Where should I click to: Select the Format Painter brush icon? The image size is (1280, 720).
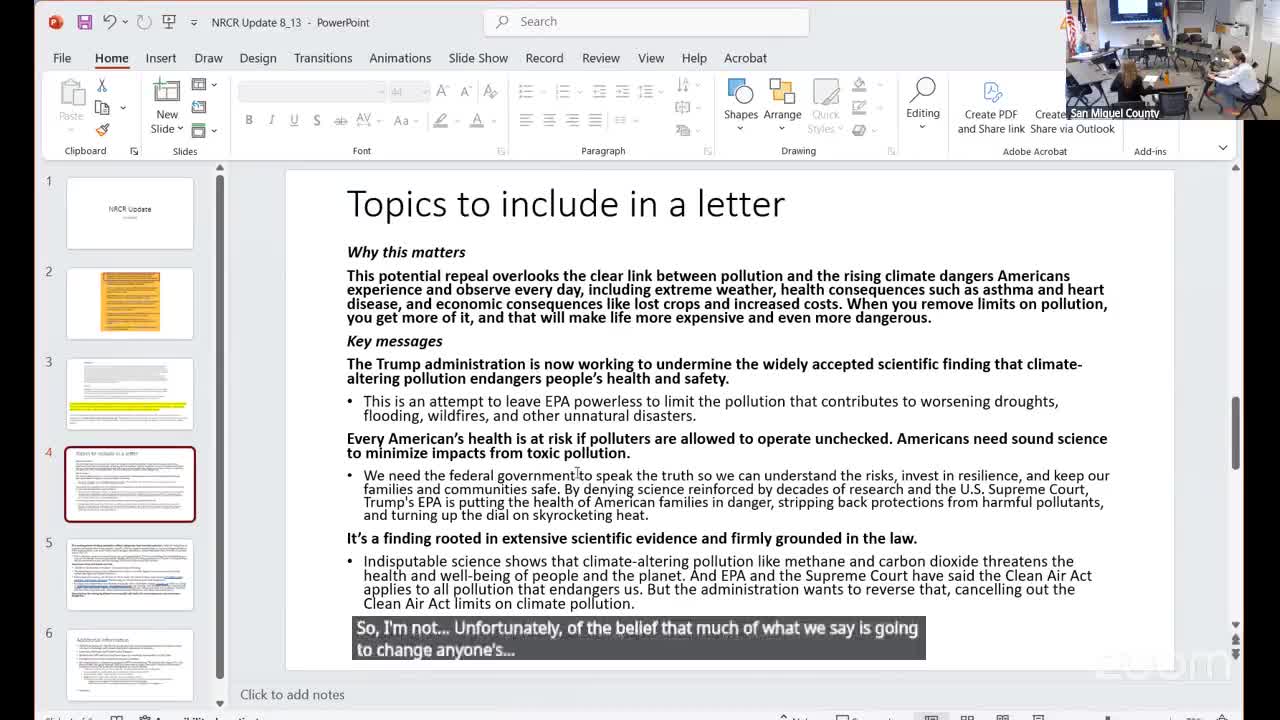[102, 130]
